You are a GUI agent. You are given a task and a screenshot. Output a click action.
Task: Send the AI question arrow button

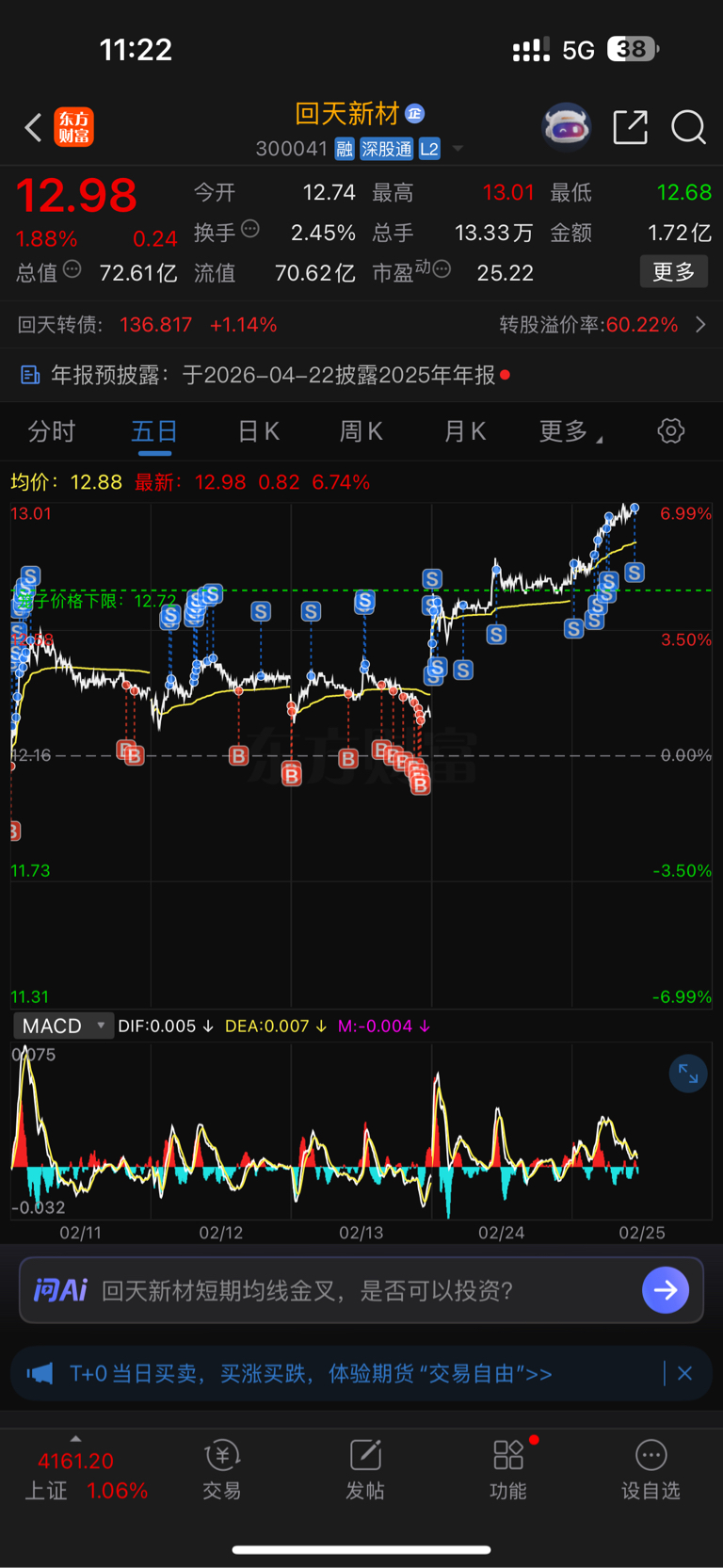tap(666, 1290)
